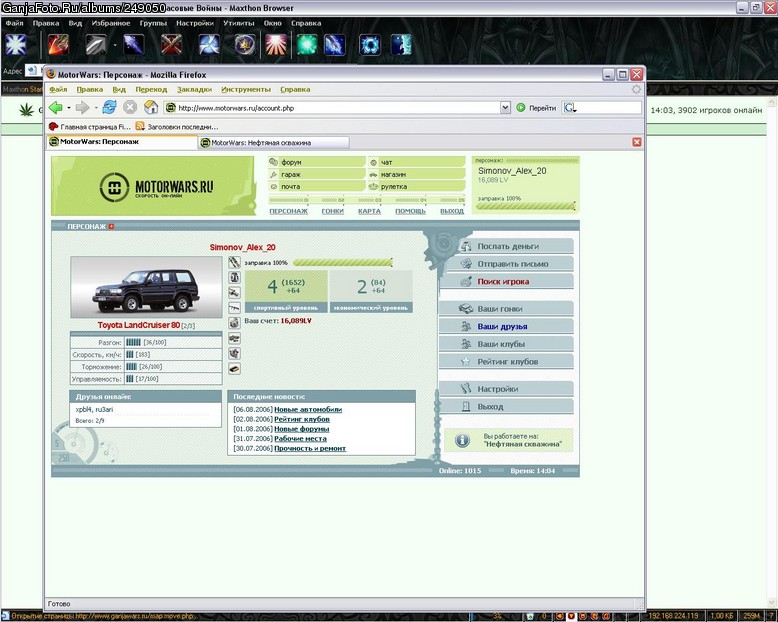The width and height of the screenshot is (778, 622).
Task: Click the moon face icon in Maxthon toolbar
Action: pos(401,45)
